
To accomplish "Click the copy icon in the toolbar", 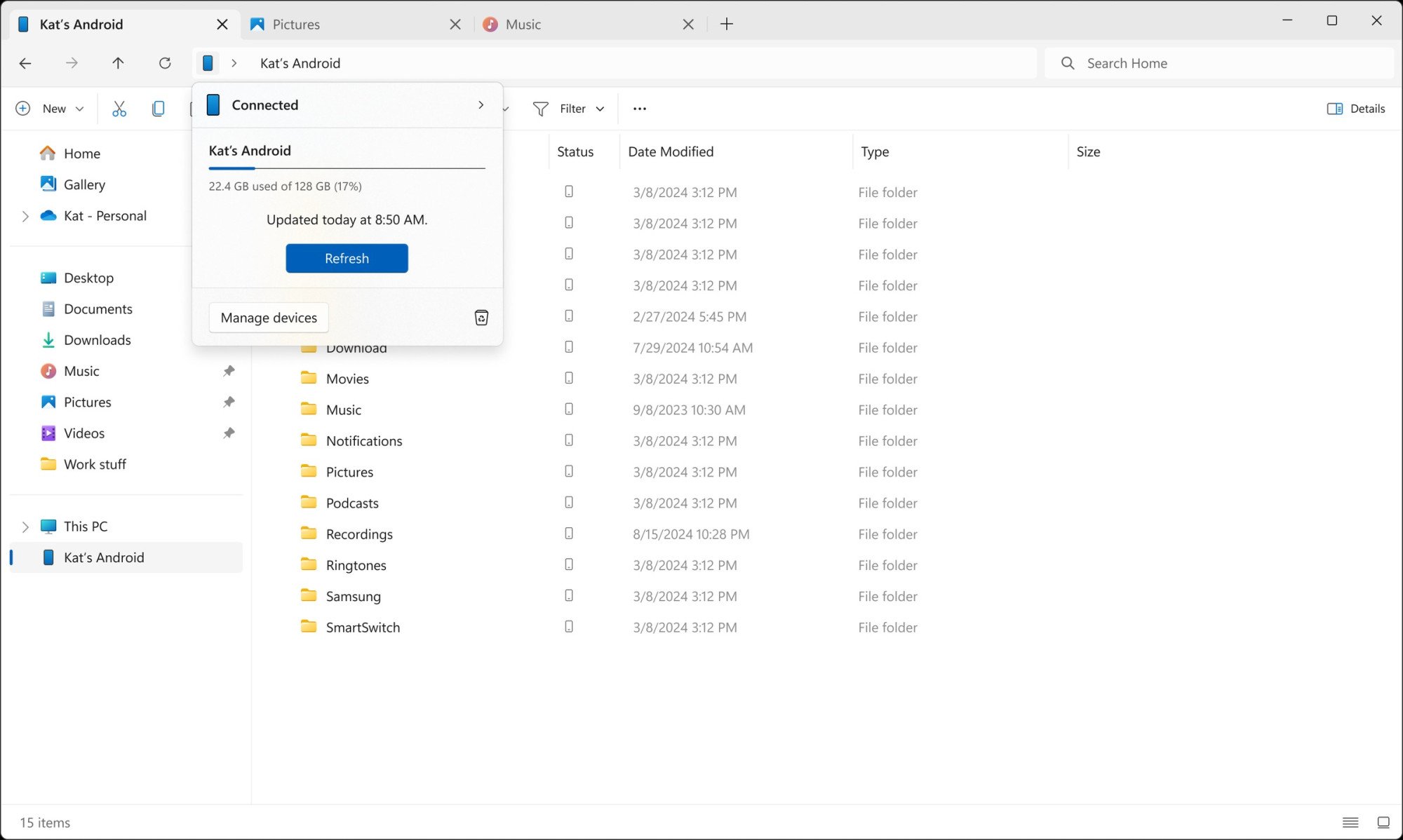I will pyautogui.click(x=157, y=108).
